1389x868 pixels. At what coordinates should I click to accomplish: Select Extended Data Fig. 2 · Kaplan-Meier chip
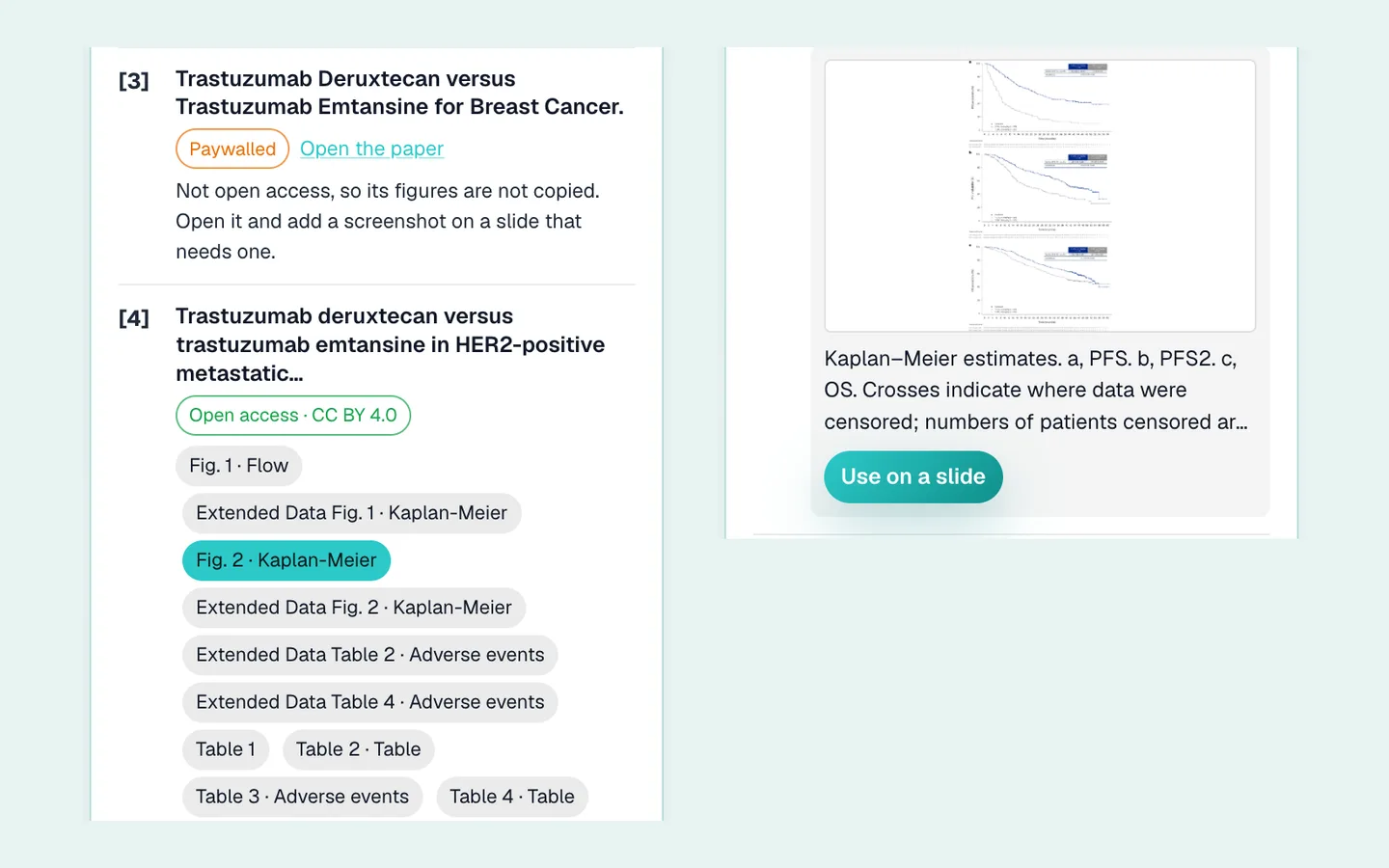pyautogui.click(x=354, y=608)
